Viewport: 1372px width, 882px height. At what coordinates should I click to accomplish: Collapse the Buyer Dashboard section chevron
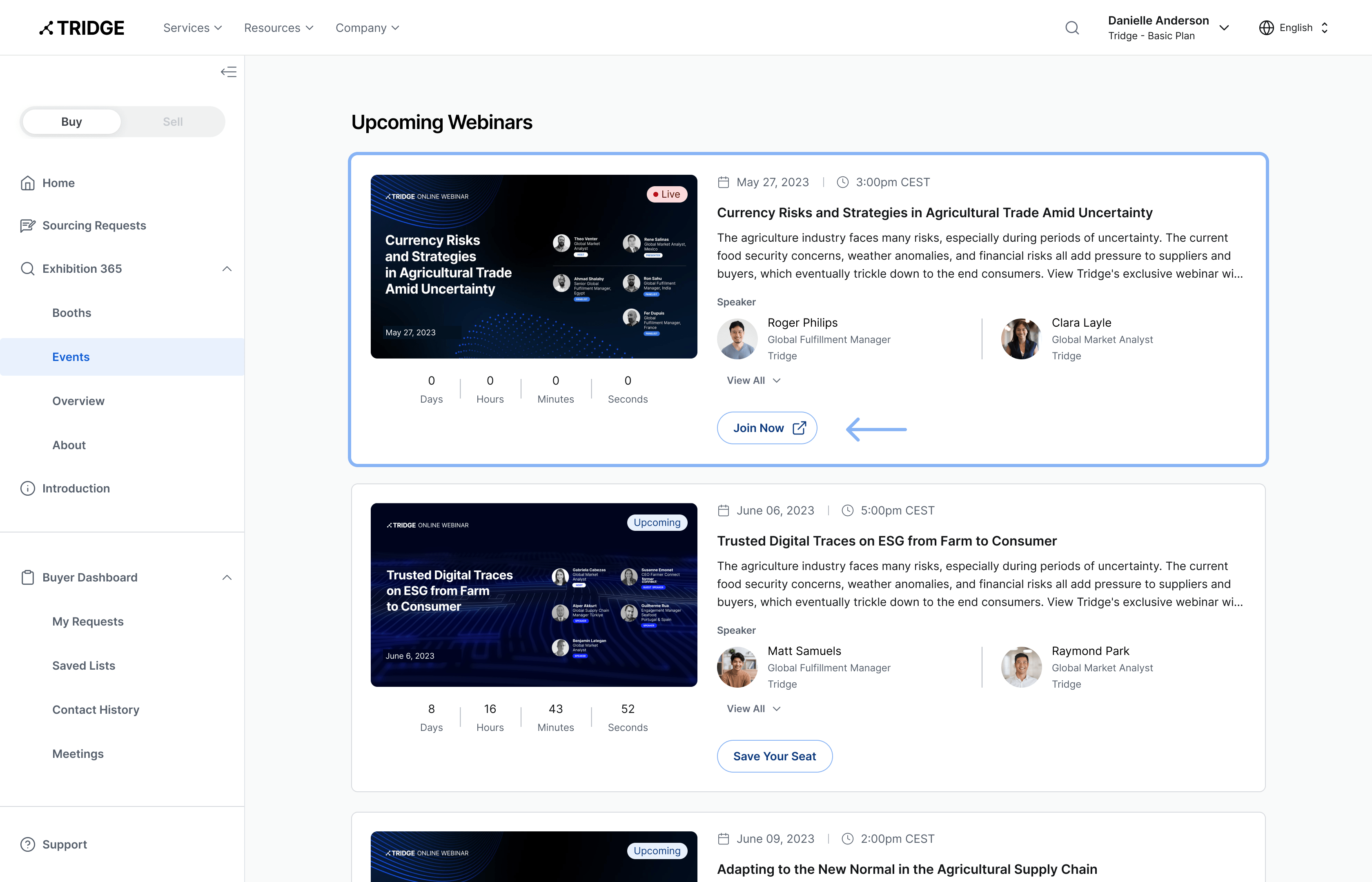227,577
